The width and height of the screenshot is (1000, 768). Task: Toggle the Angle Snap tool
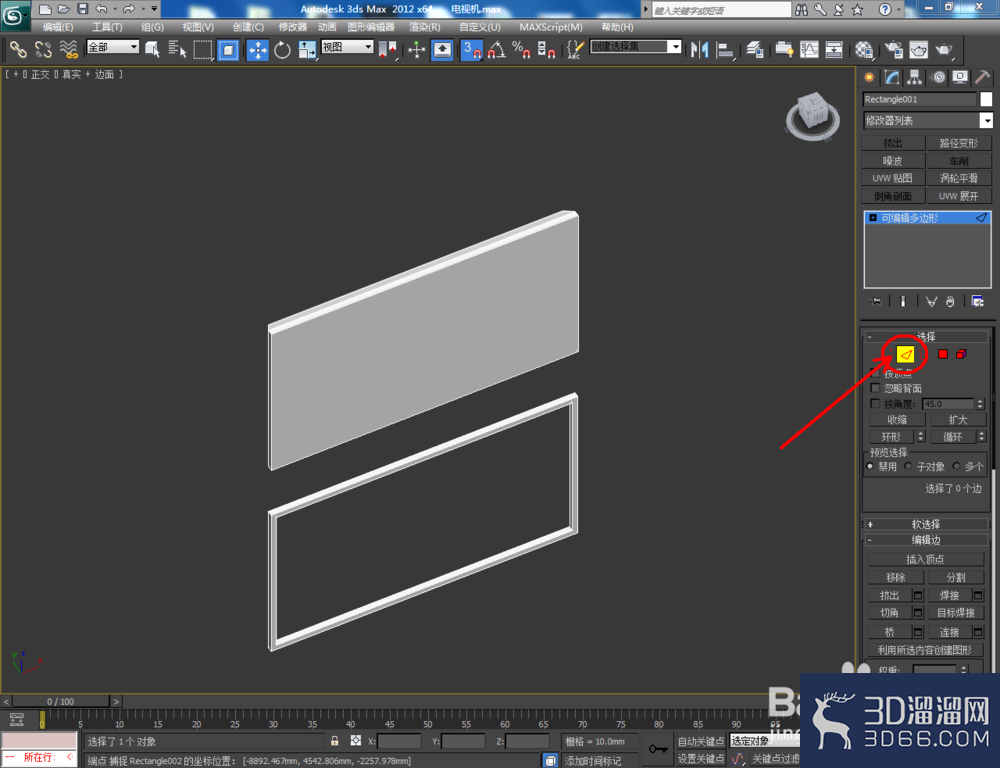(x=497, y=50)
